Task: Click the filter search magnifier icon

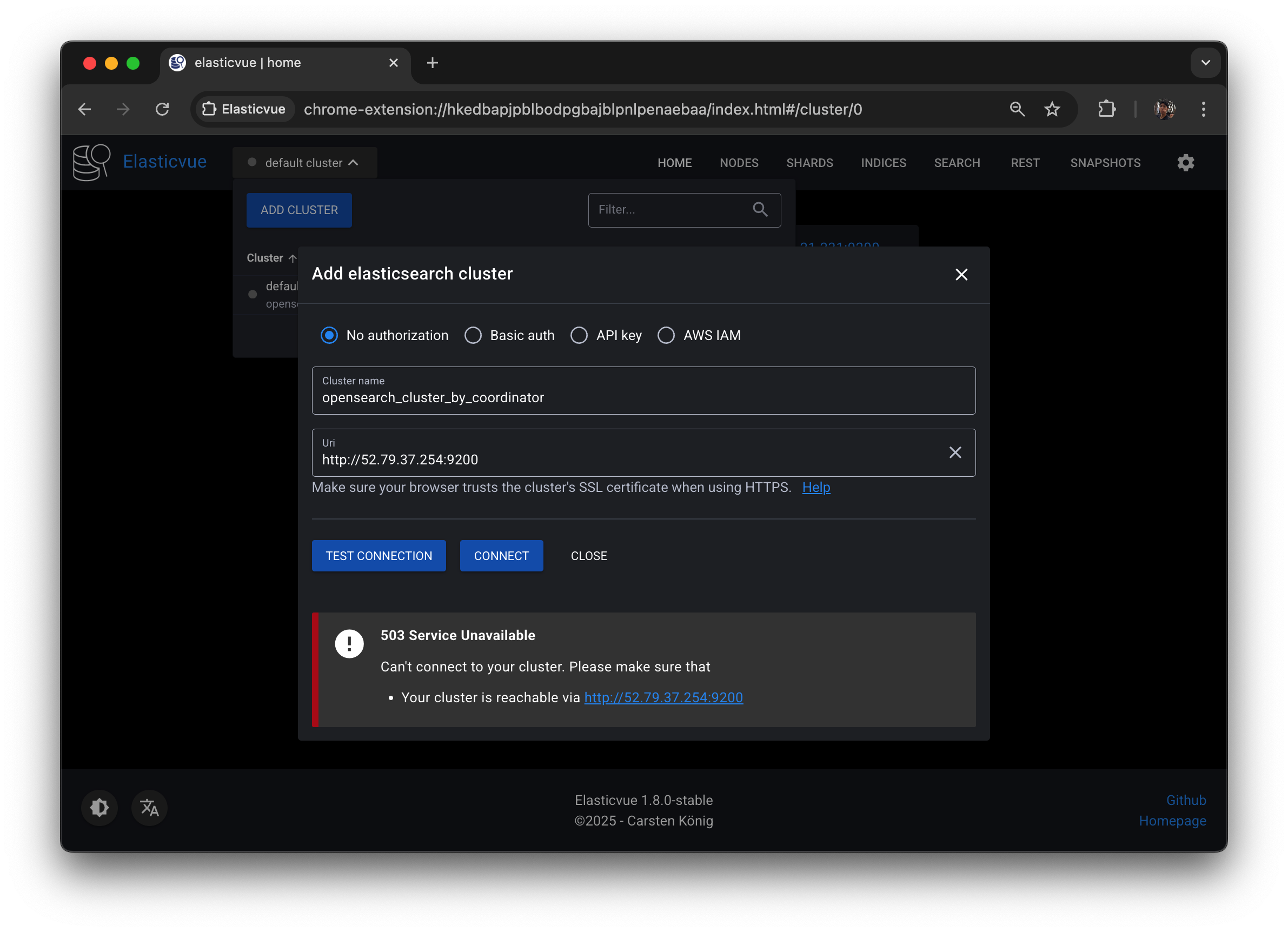Action: coord(760,210)
